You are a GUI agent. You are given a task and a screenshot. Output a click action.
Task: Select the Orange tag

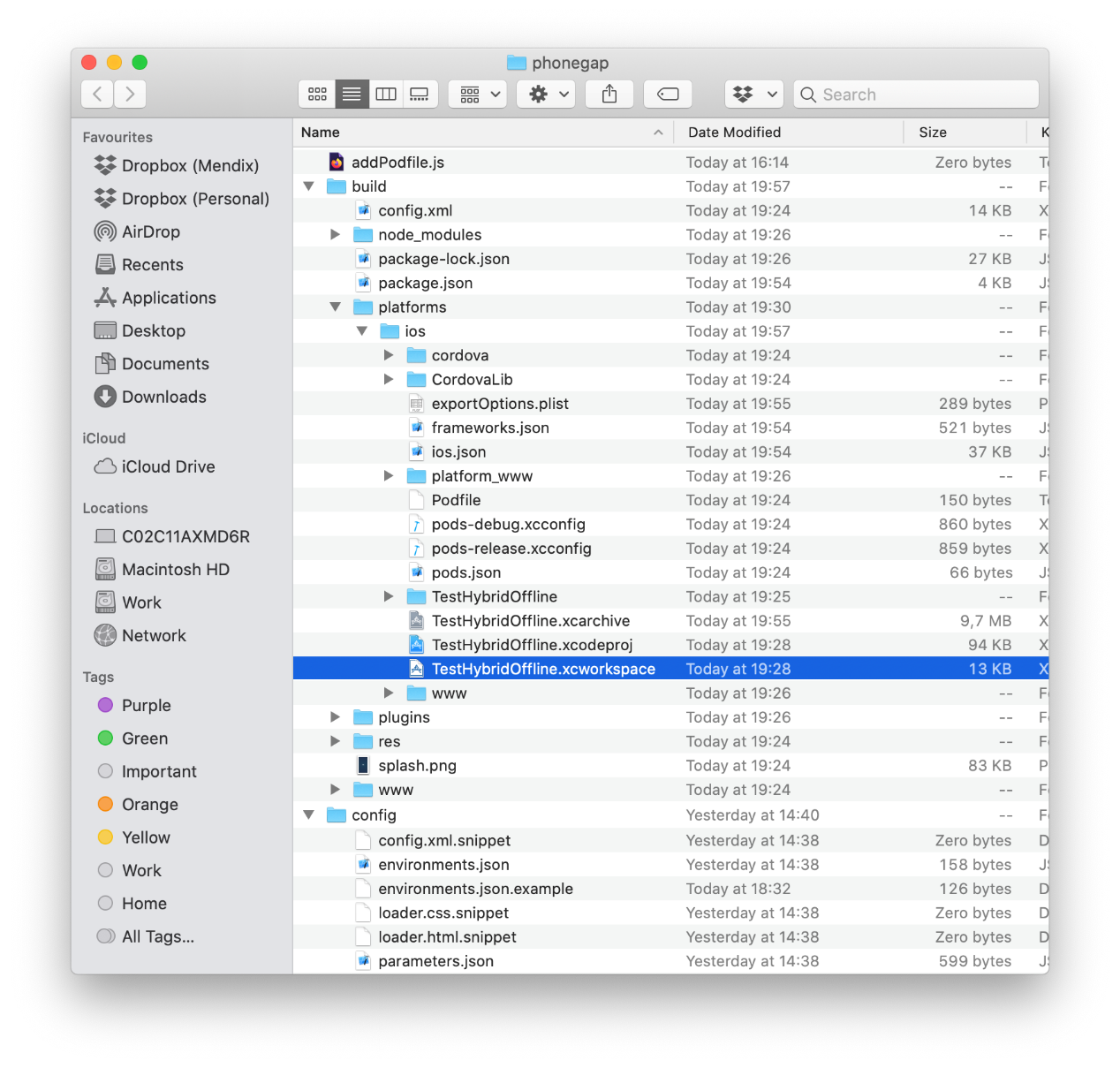[x=138, y=805]
